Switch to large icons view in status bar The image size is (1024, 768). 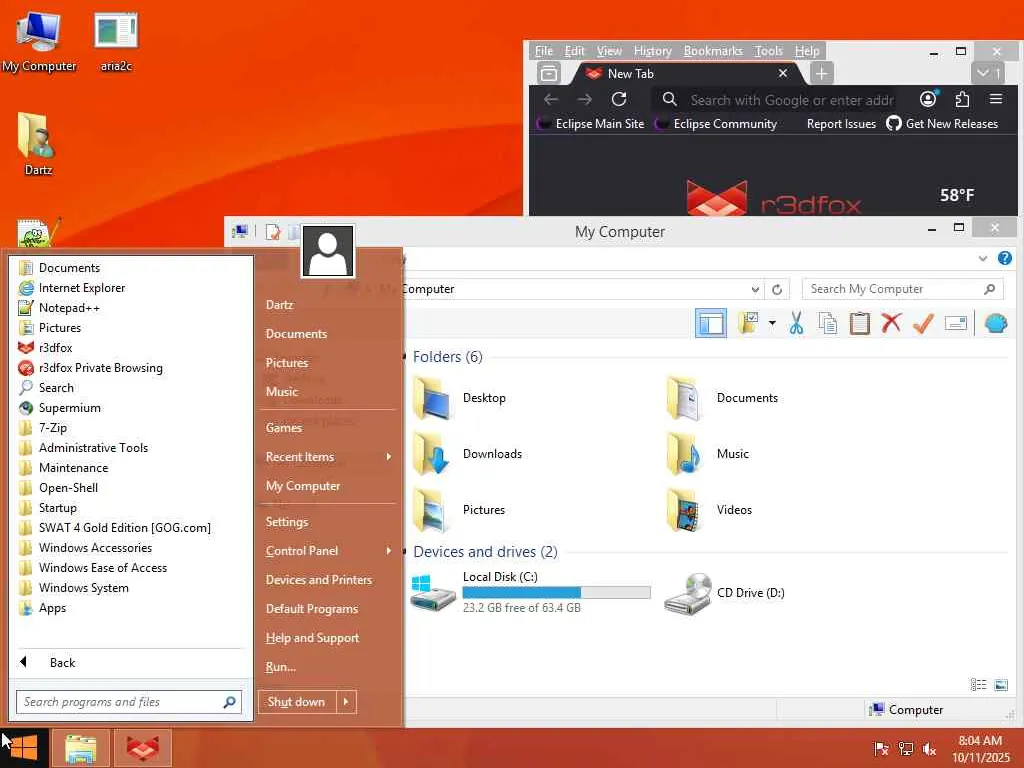point(1001,684)
